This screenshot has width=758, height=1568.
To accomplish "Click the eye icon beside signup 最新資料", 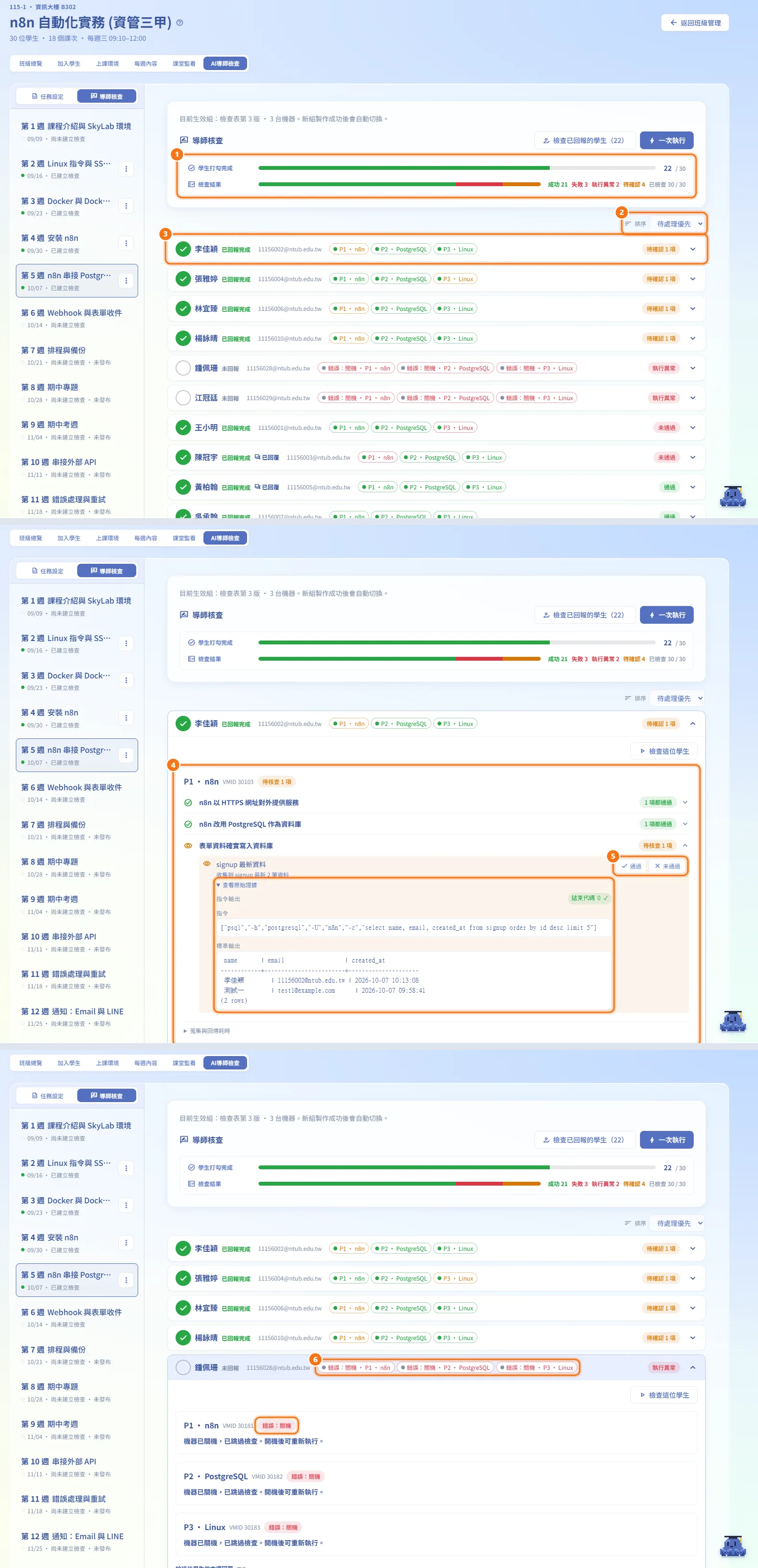I will [x=207, y=864].
